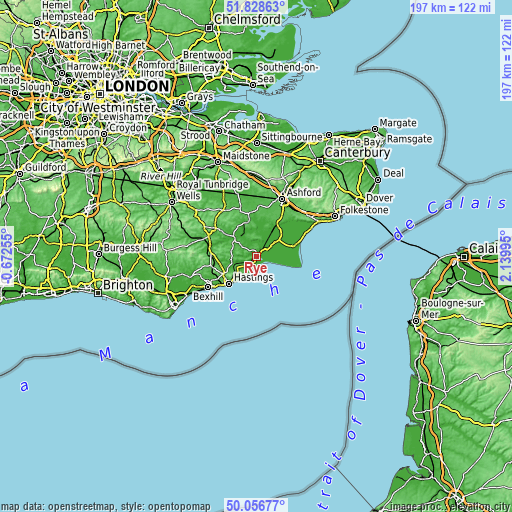Click the Hemel Hempstead town marker
The height and width of the screenshot is (512, 512).
tap(37, 23)
